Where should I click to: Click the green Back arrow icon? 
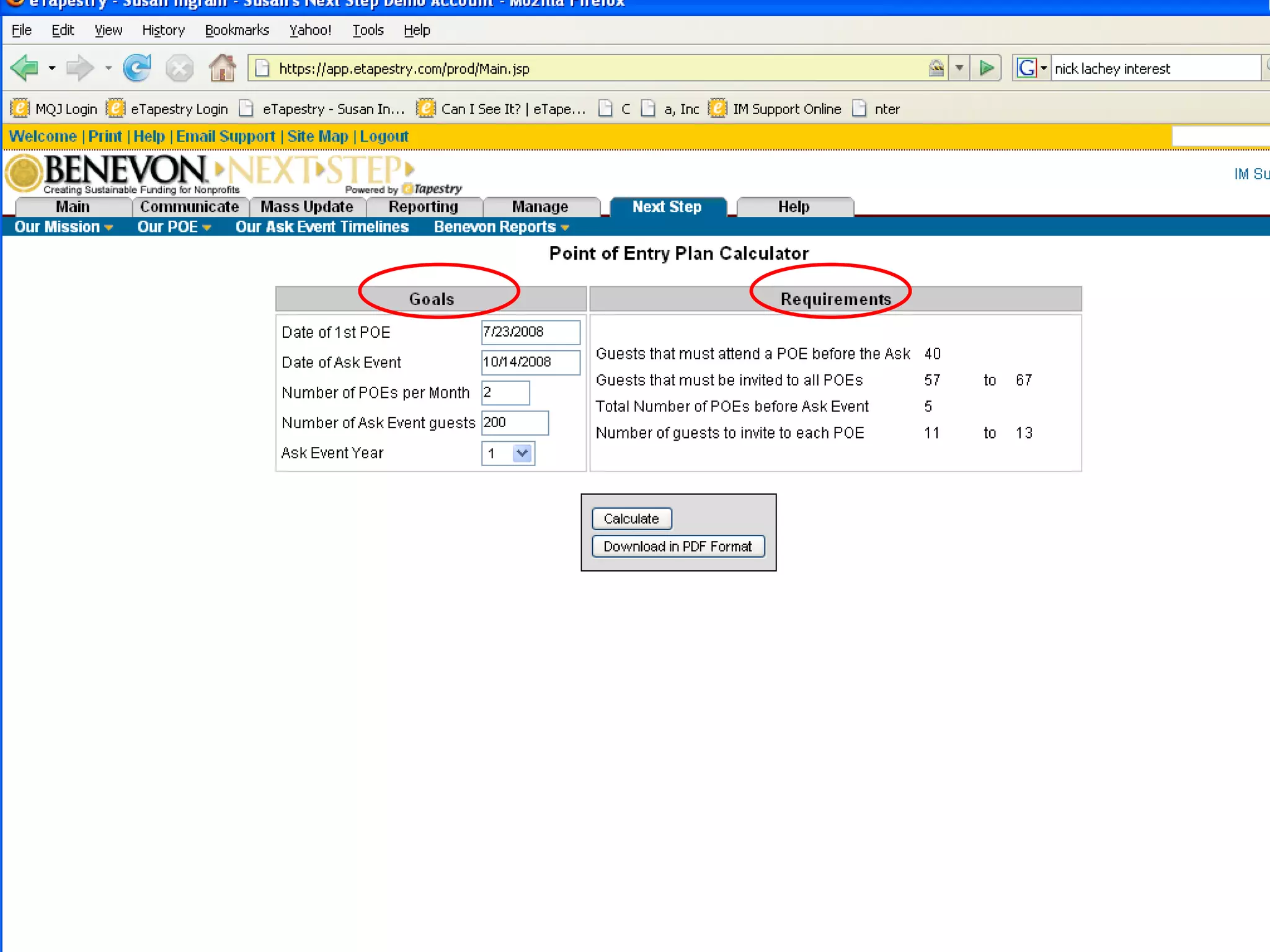25,68
